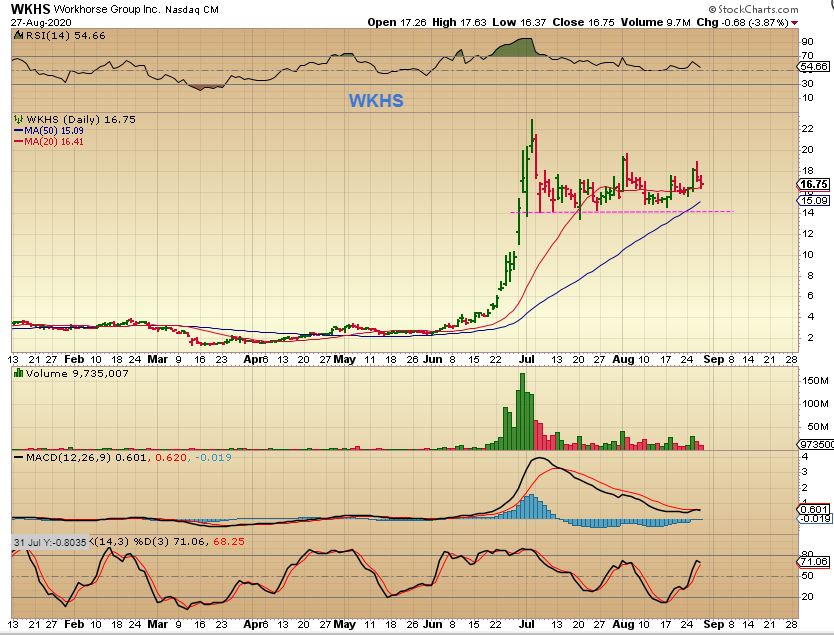Click the company name Workhorse Group Inc.
Viewport: 834px width, 635px height.
tap(106, 10)
